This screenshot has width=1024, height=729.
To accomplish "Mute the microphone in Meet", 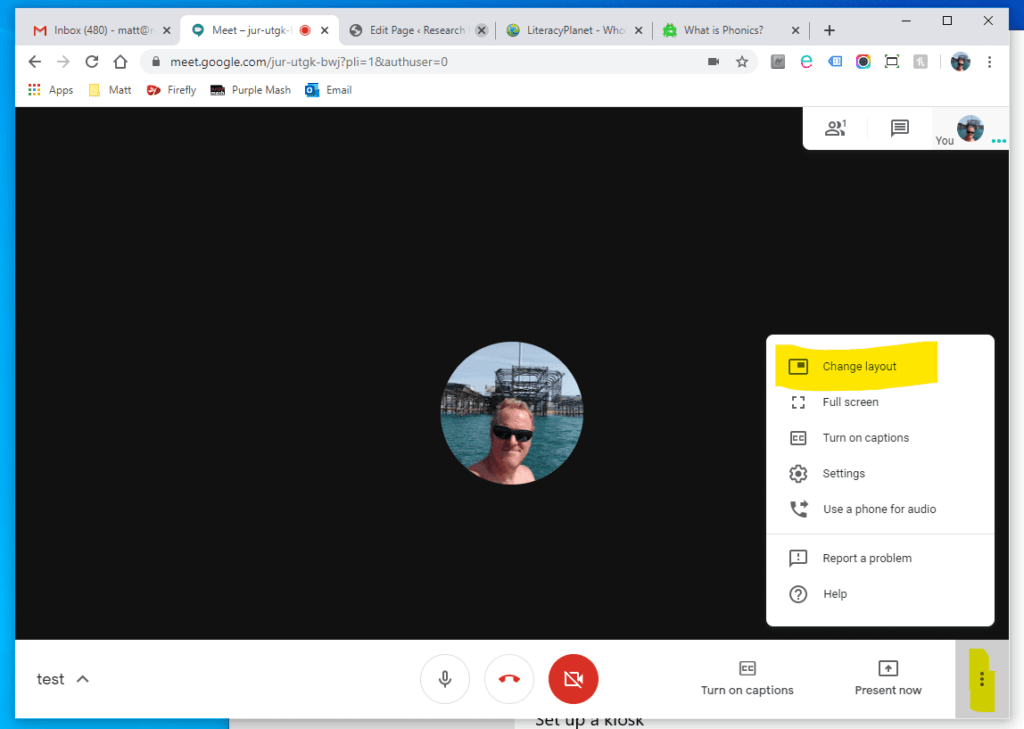I will pyautogui.click(x=445, y=679).
